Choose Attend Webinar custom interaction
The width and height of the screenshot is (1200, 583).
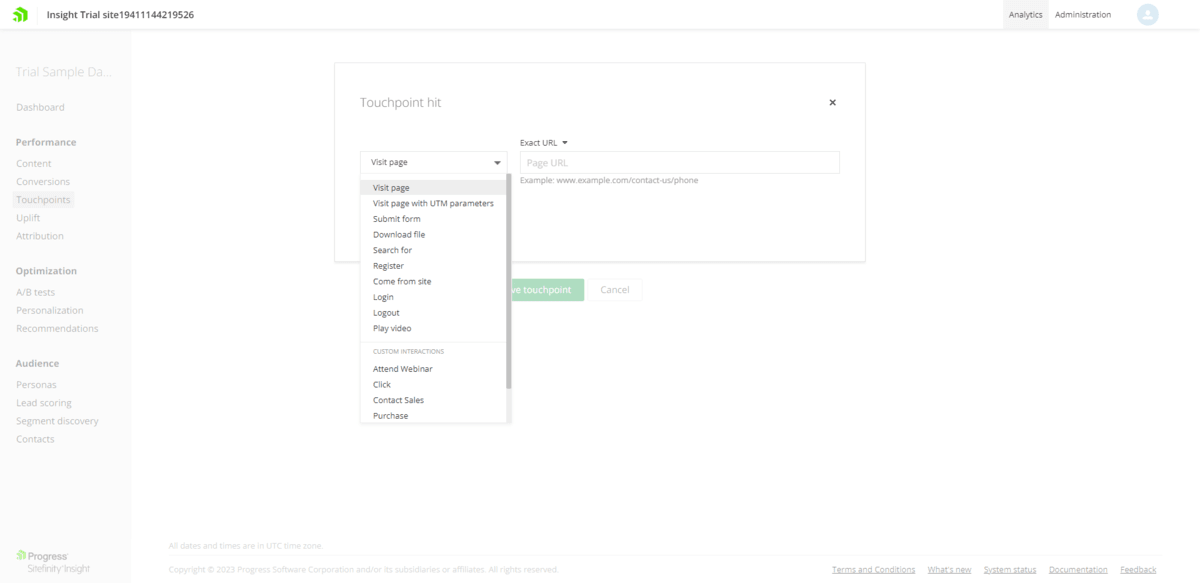(402, 368)
